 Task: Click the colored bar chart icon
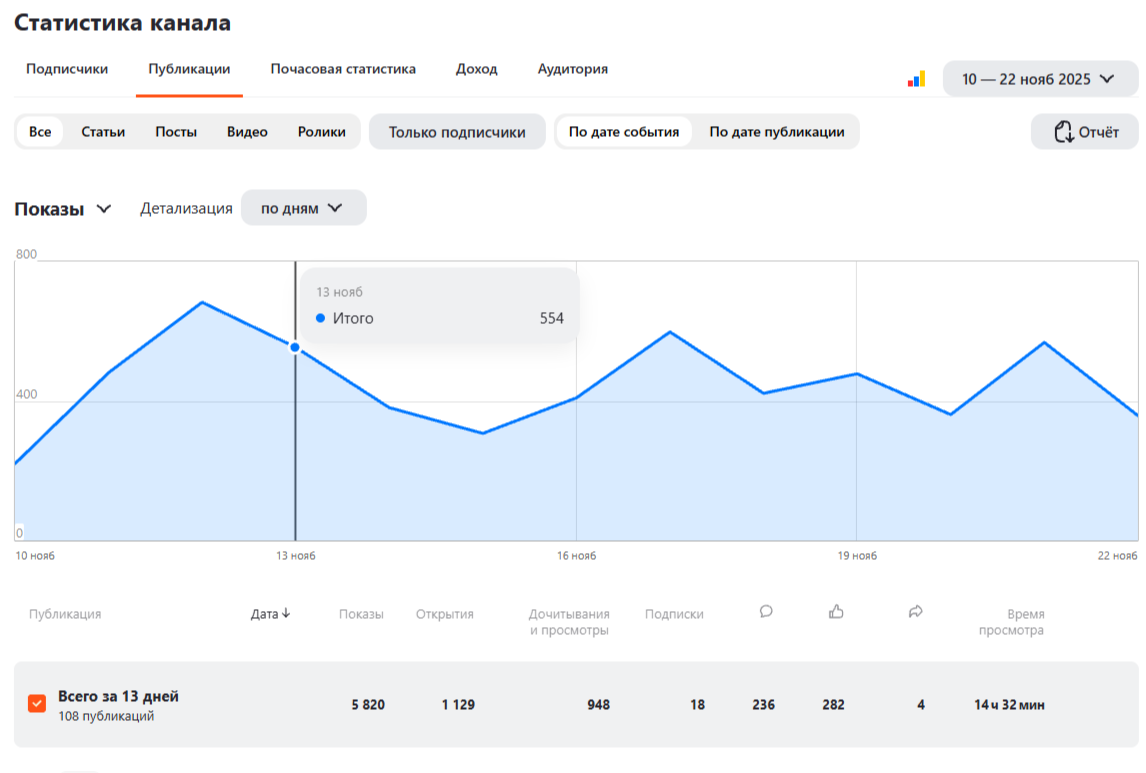click(x=917, y=79)
